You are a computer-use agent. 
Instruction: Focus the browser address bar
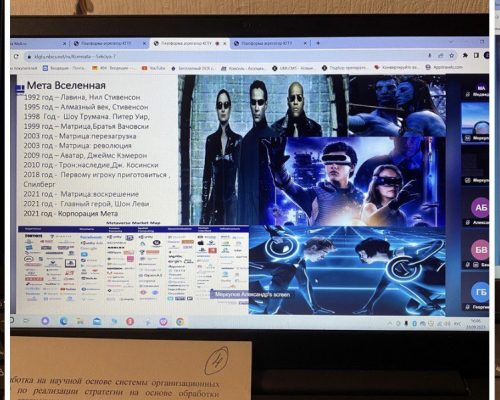pyautogui.click(x=227, y=56)
